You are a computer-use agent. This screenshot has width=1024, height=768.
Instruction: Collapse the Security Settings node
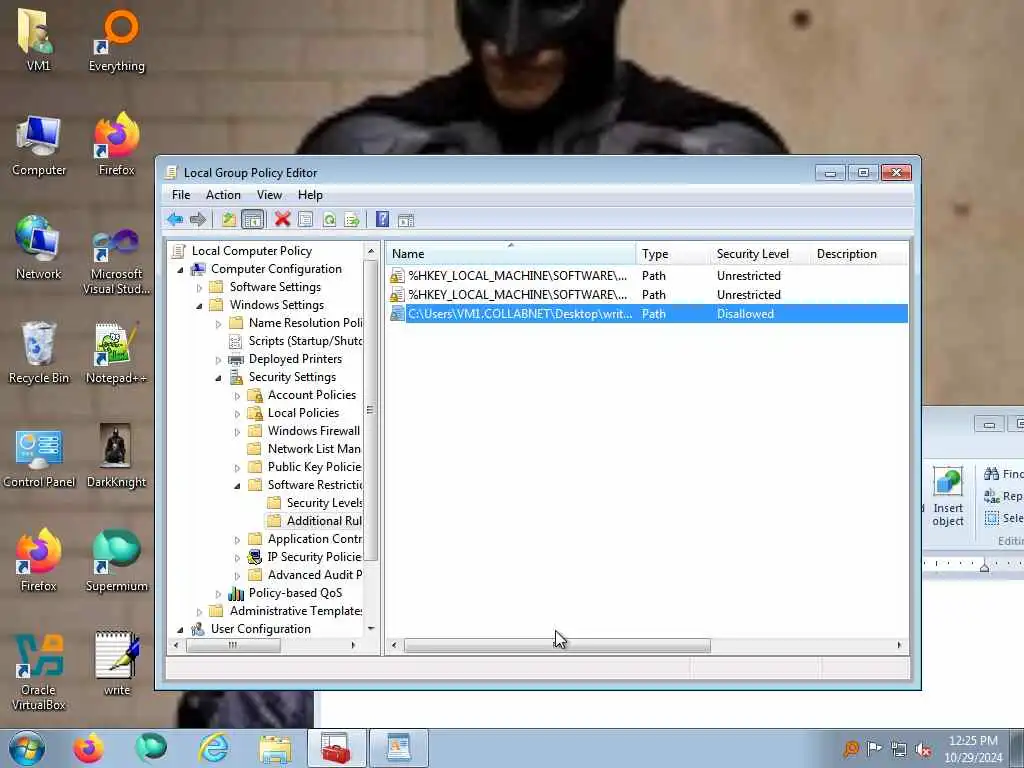(219, 377)
